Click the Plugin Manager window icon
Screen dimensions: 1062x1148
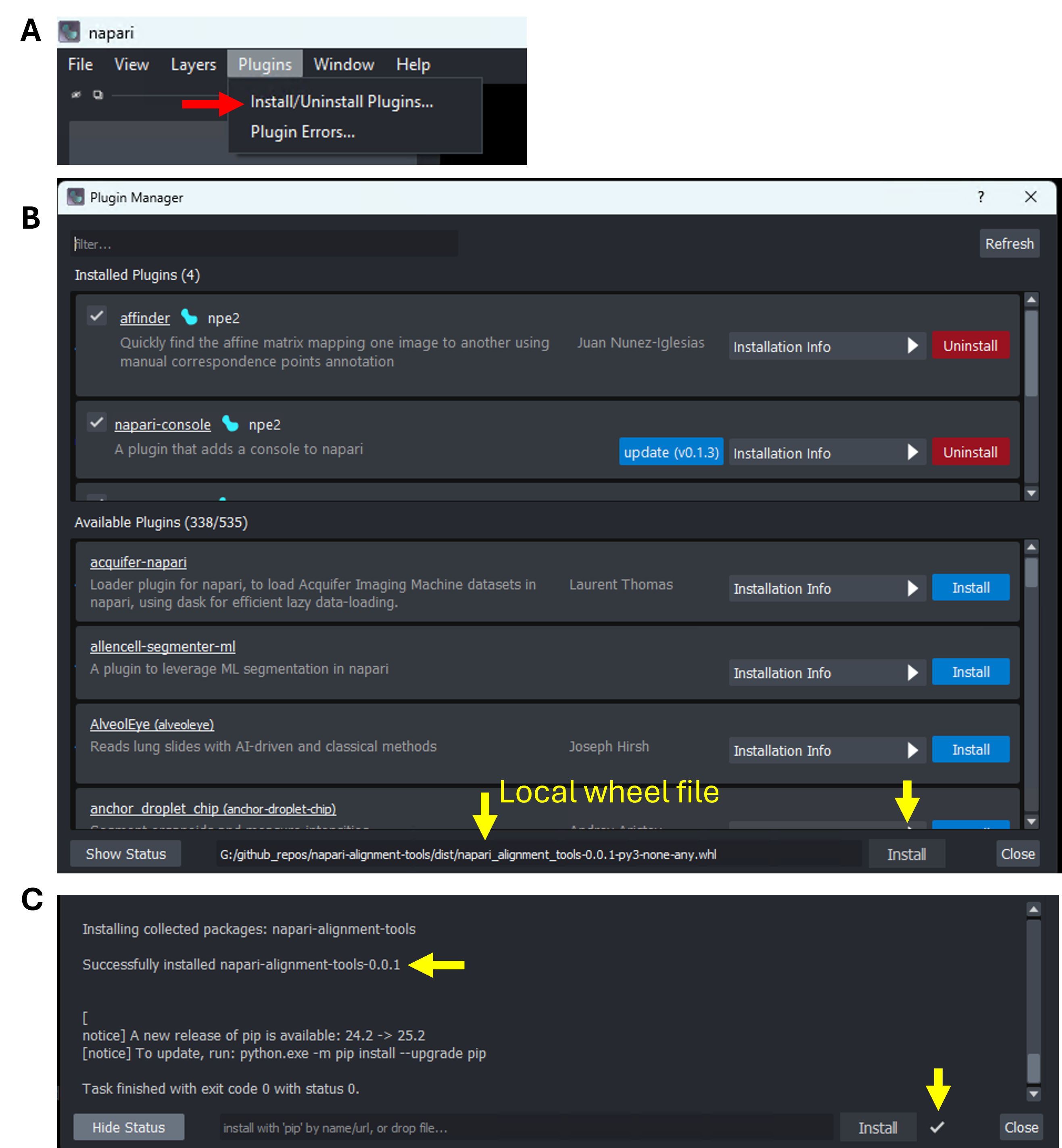[75, 197]
